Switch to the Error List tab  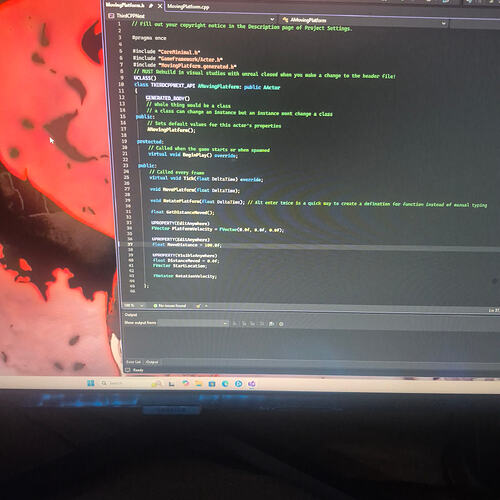134,362
